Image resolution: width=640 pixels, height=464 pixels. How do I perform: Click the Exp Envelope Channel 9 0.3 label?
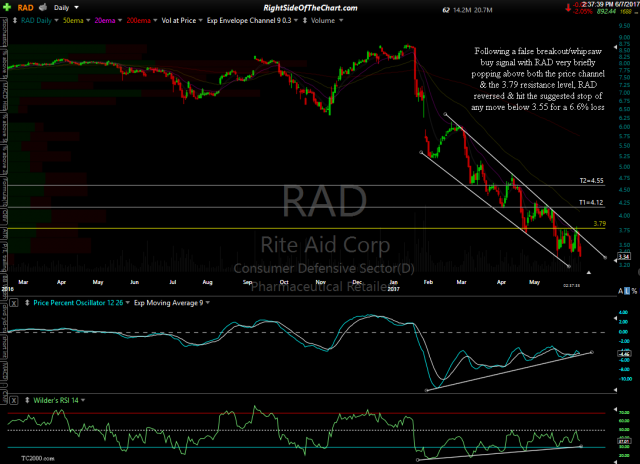tap(249, 20)
